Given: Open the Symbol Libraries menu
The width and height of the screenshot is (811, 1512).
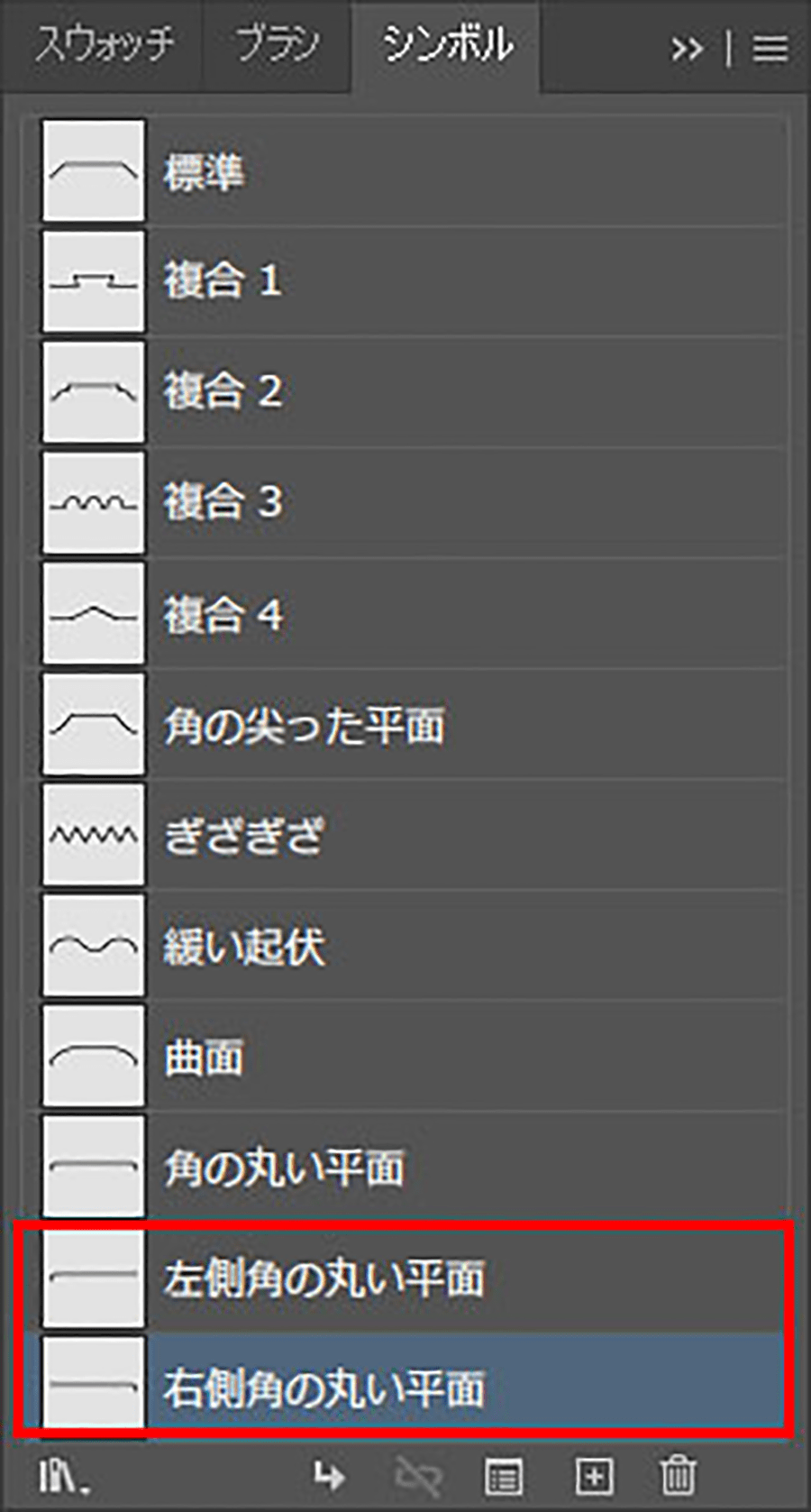Looking at the screenshot, I should 63,1476.
